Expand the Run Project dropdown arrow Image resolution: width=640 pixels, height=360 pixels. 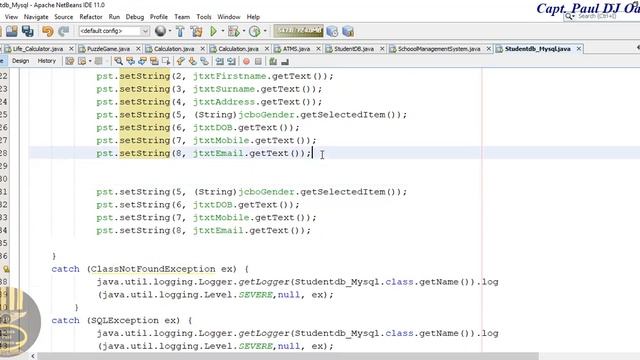[x=222, y=31]
